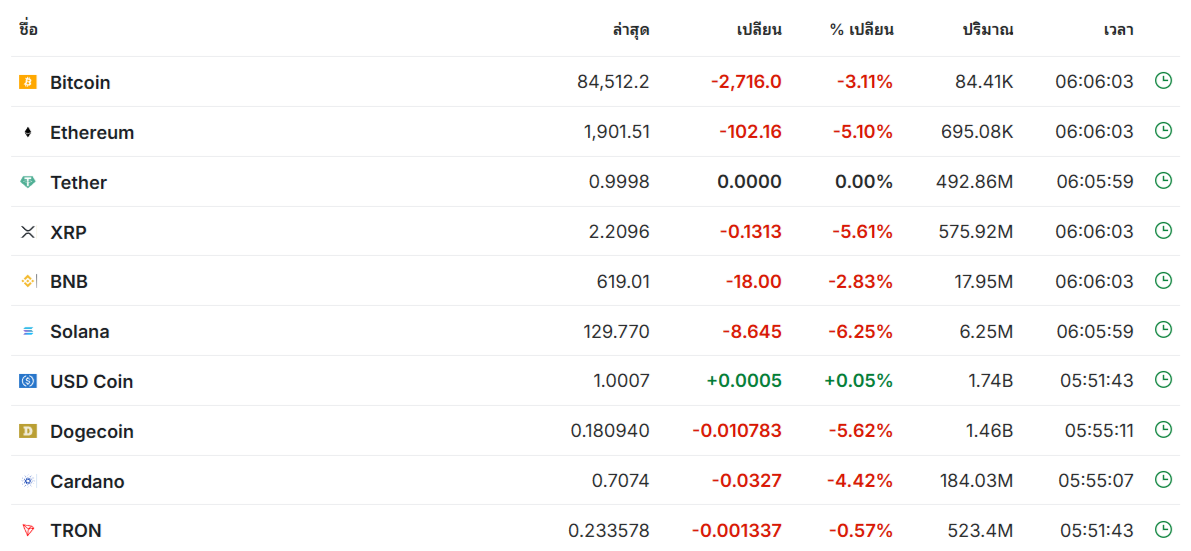Viewport: 1191px width, 551px height.
Task: Click the Cardano dotted logo icon
Action: coord(28,482)
